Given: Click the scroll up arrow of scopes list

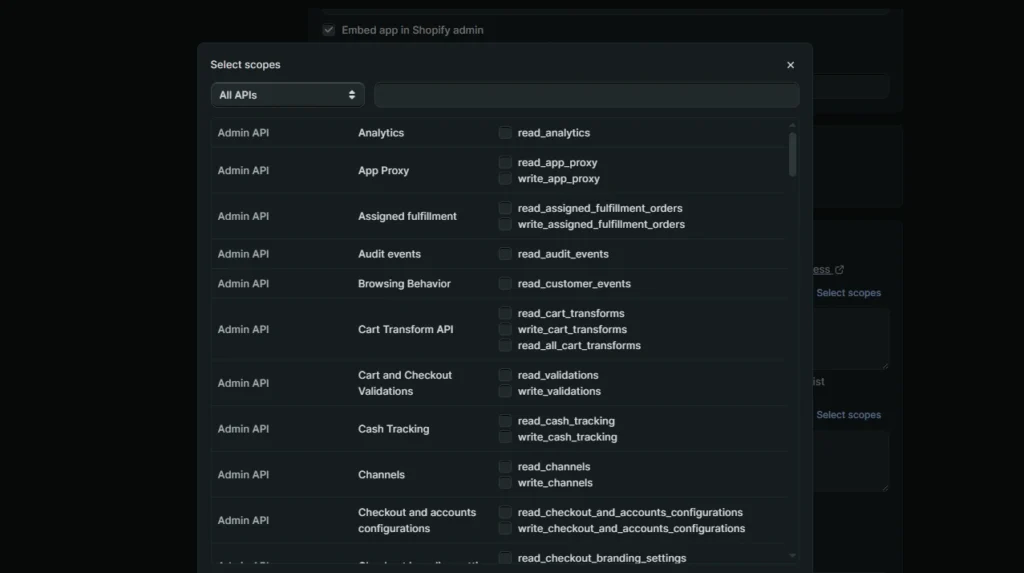Looking at the screenshot, I should coord(792,125).
